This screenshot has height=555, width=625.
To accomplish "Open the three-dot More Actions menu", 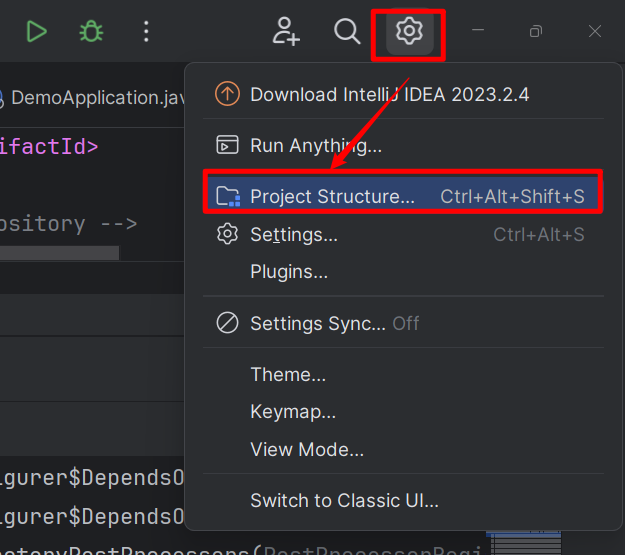I will tap(146, 32).
